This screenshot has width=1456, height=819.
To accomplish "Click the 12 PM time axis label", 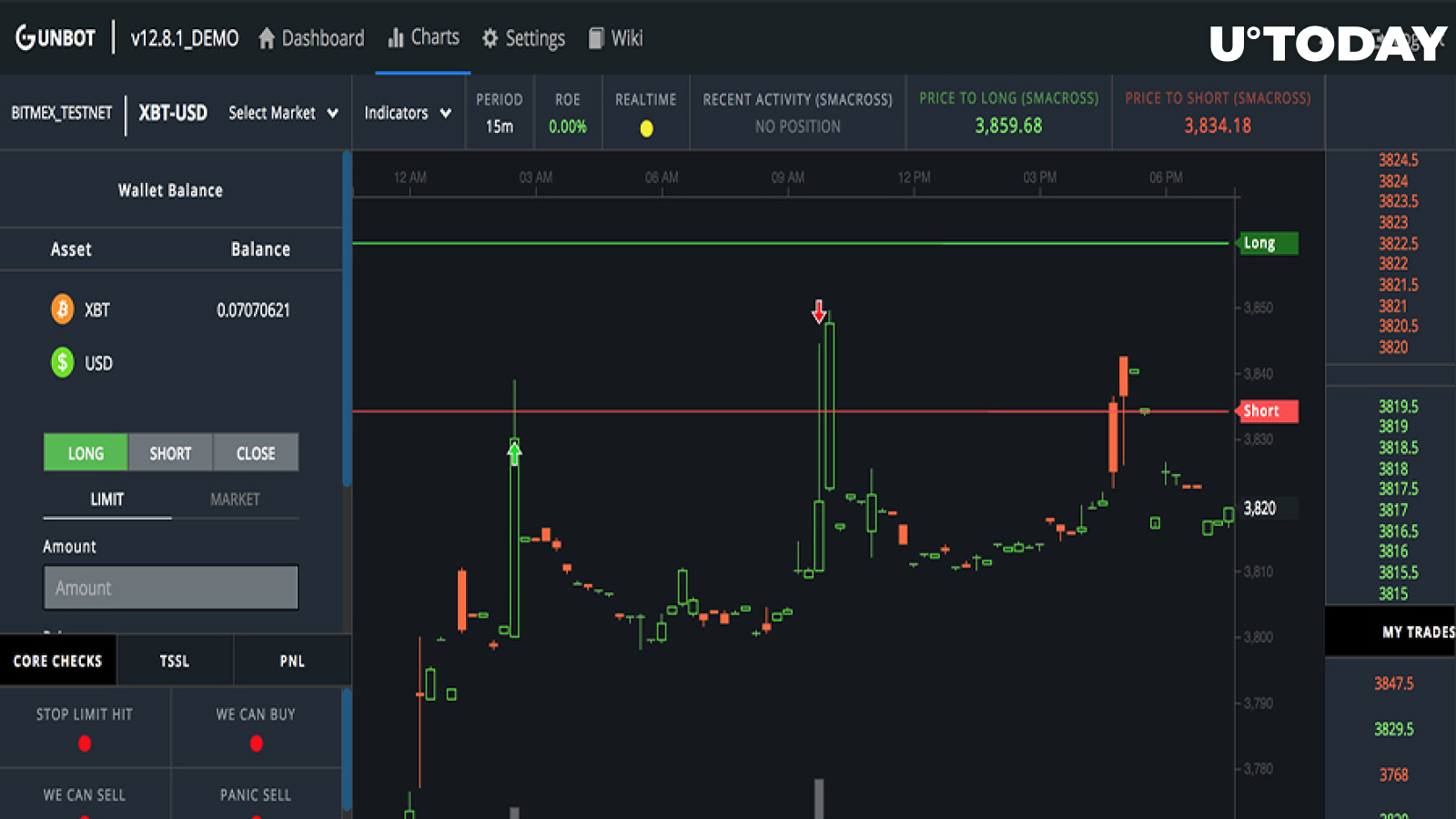I will 914,177.
